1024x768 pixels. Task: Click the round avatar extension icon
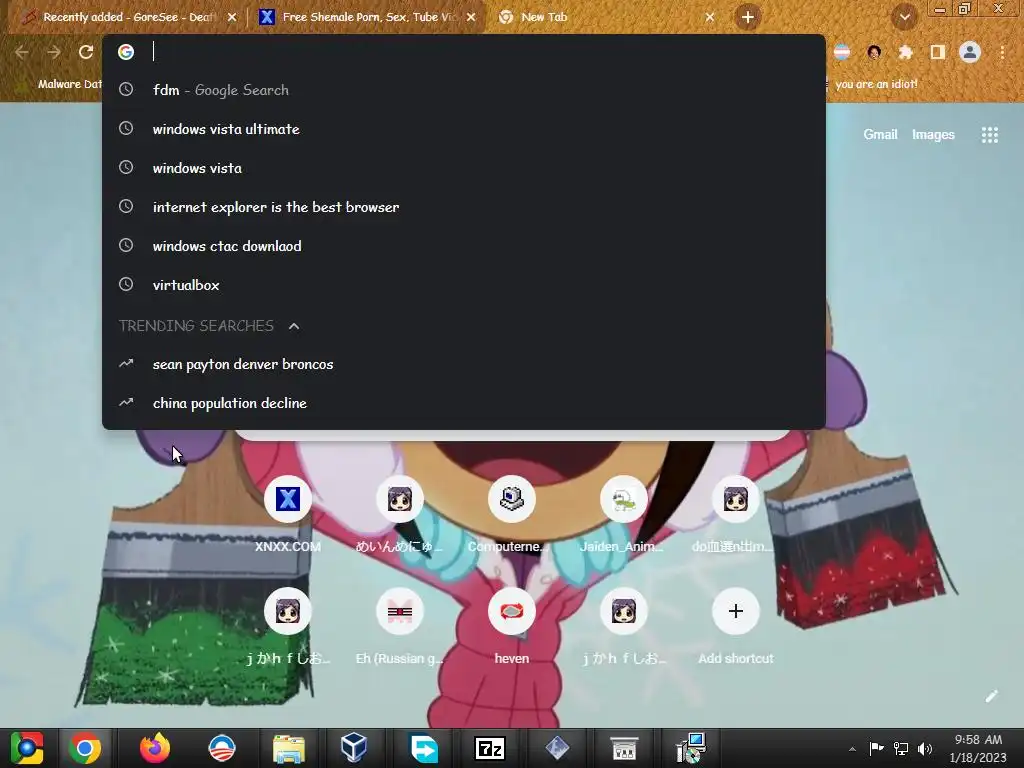click(x=874, y=52)
